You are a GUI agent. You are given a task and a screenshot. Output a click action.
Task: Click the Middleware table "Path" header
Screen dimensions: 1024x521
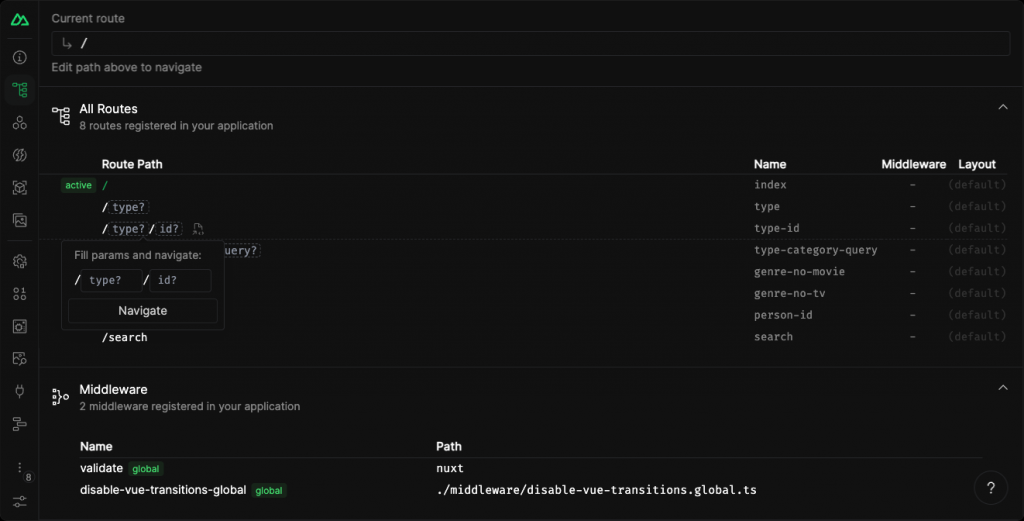[449, 447]
